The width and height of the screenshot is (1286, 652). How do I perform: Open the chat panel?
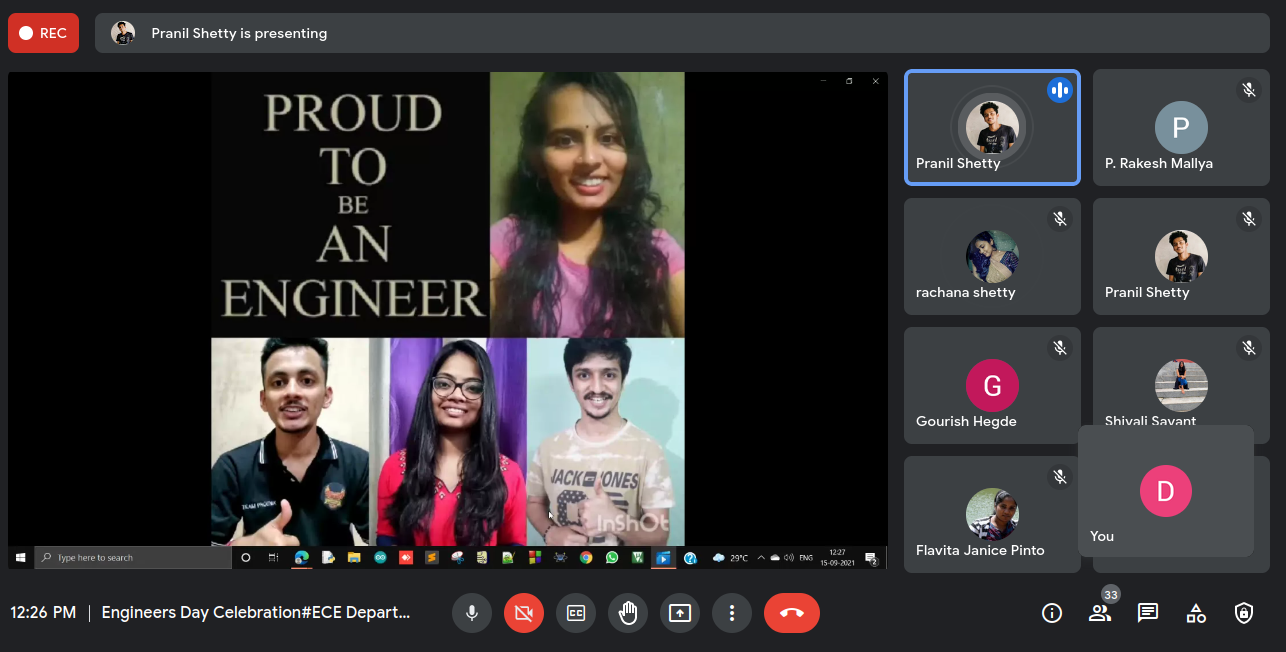(1148, 613)
